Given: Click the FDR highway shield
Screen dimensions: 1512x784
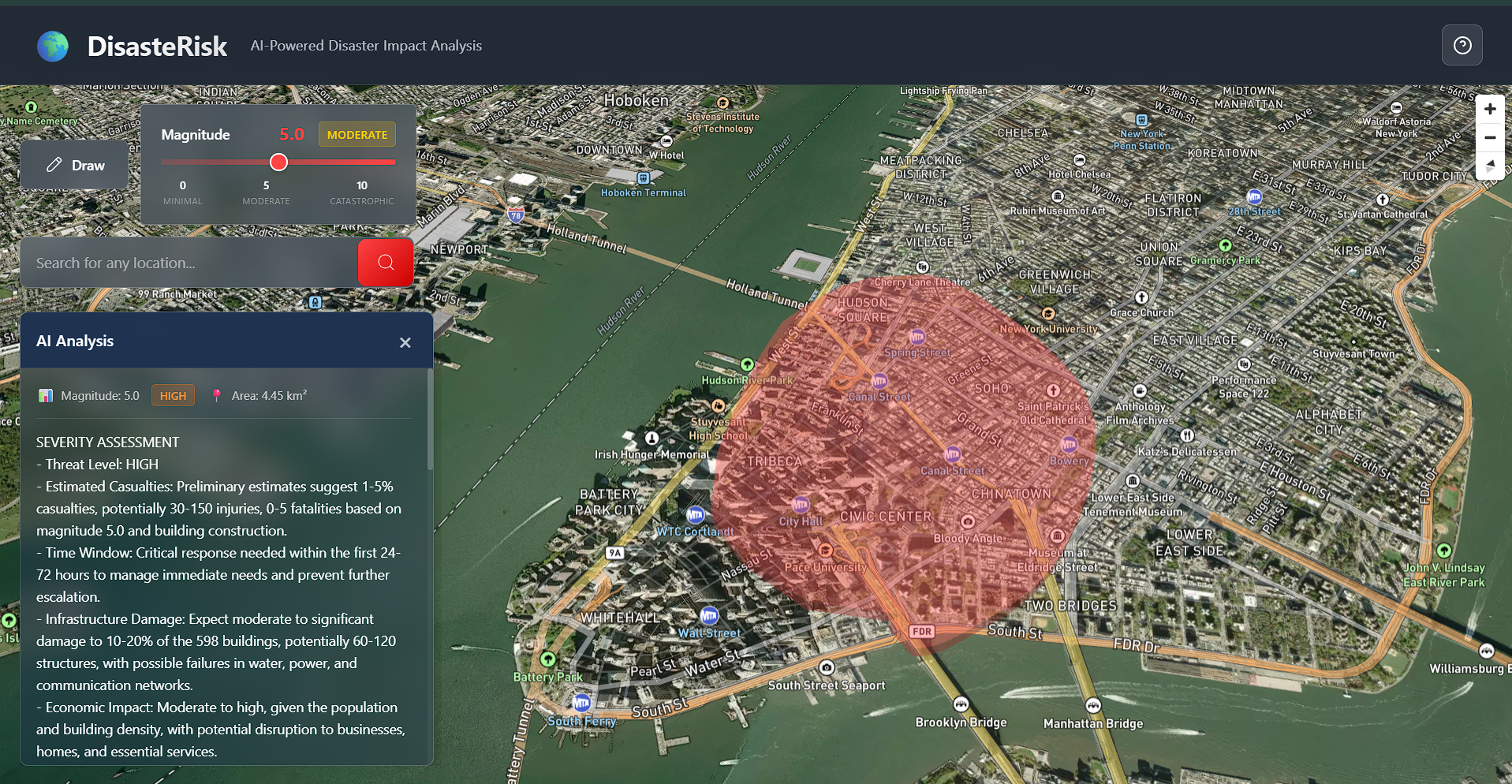Looking at the screenshot, I should pos(922,631).
